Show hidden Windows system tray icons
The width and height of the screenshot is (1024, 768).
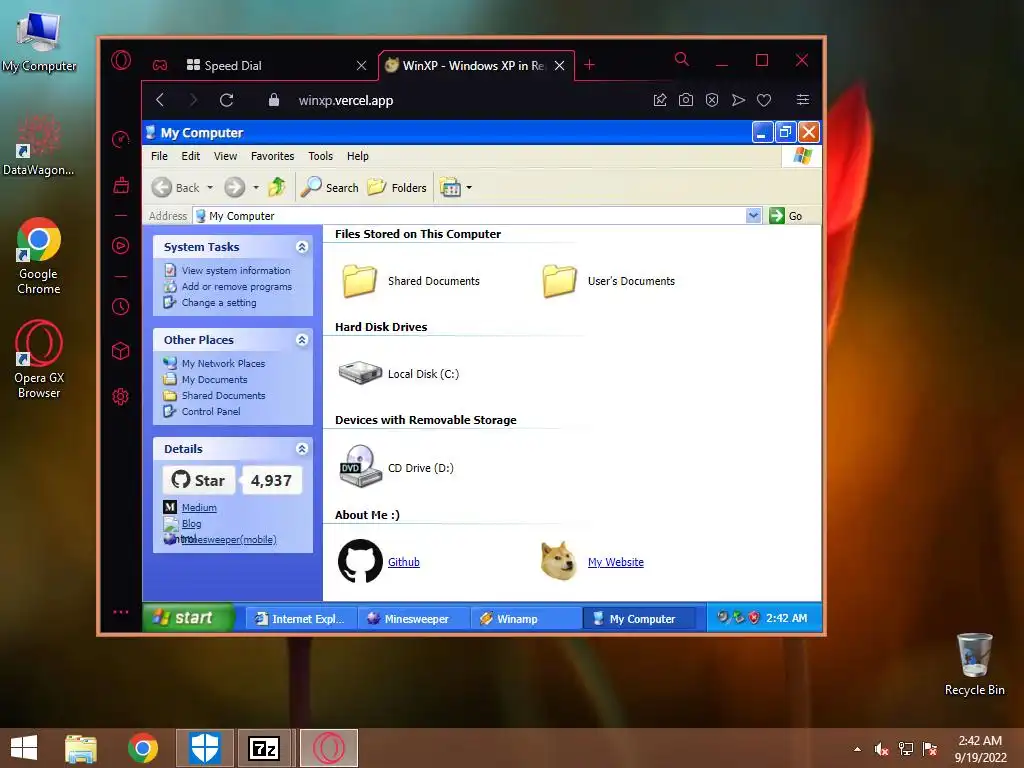[x=857, y=749]
